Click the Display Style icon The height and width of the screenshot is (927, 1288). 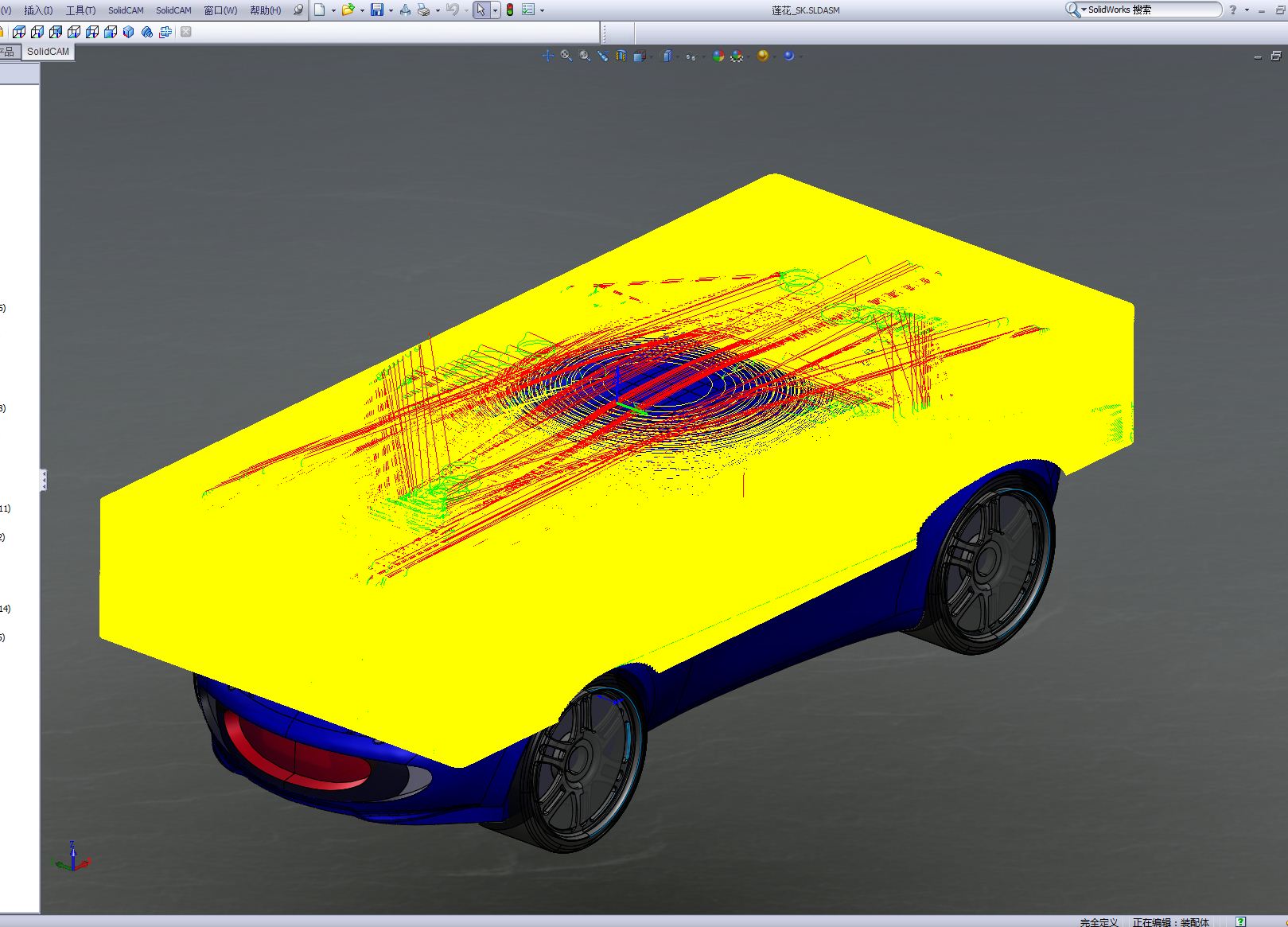point(667,56)
